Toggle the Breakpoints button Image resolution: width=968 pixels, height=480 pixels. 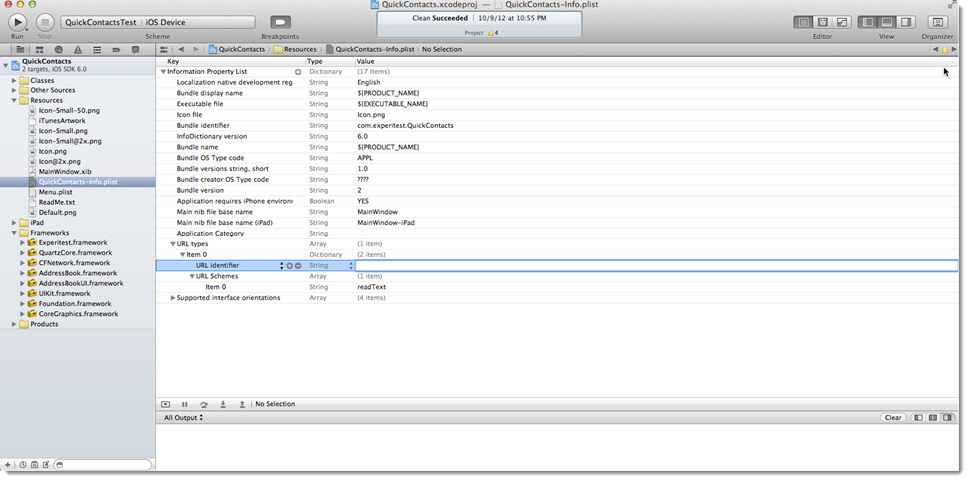pyautogui.click(x=280, y=21)
